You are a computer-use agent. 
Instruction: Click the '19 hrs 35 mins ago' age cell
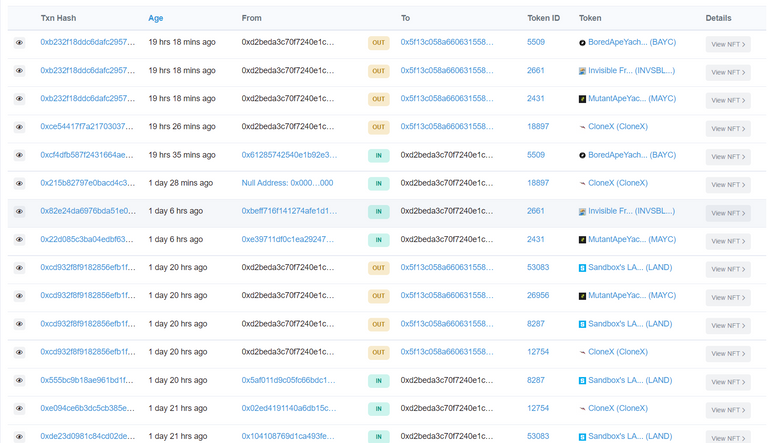(182, 155)
